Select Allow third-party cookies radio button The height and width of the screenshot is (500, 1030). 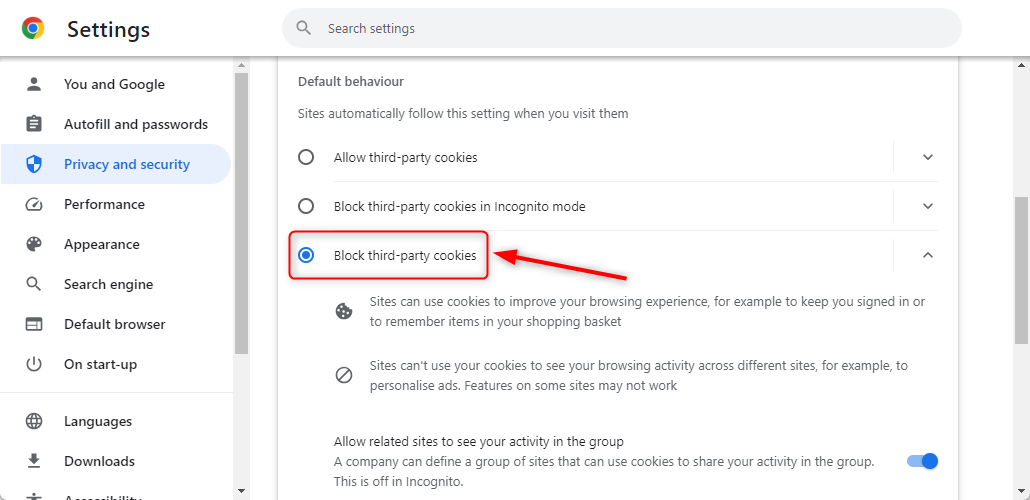(306, 158)
